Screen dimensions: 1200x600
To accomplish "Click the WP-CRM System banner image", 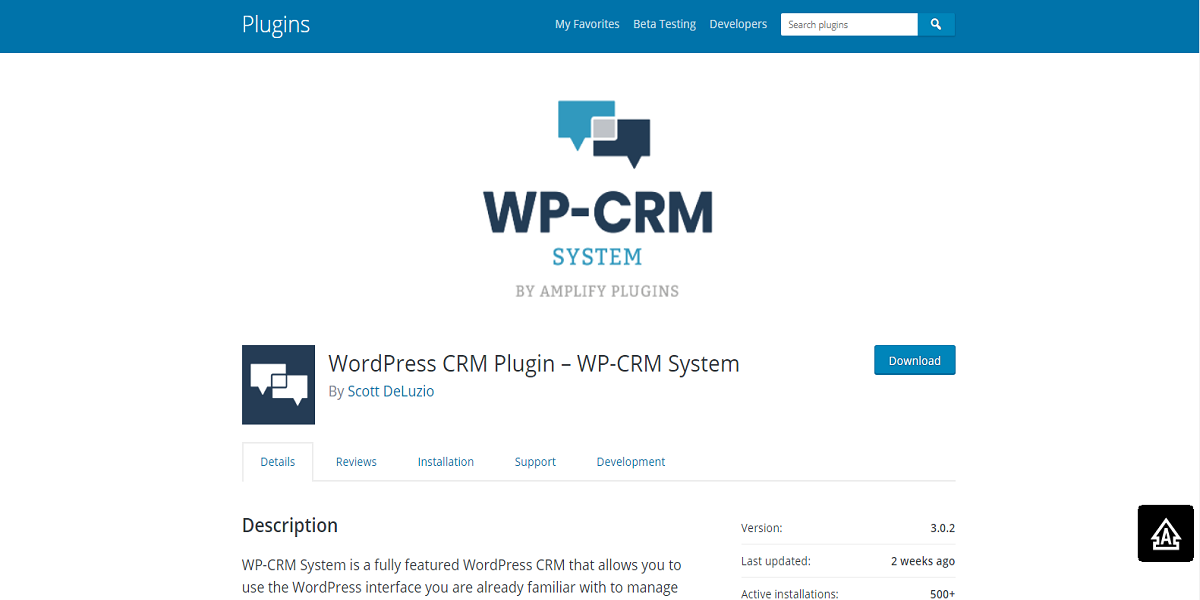I will click(x=598, y=199).
